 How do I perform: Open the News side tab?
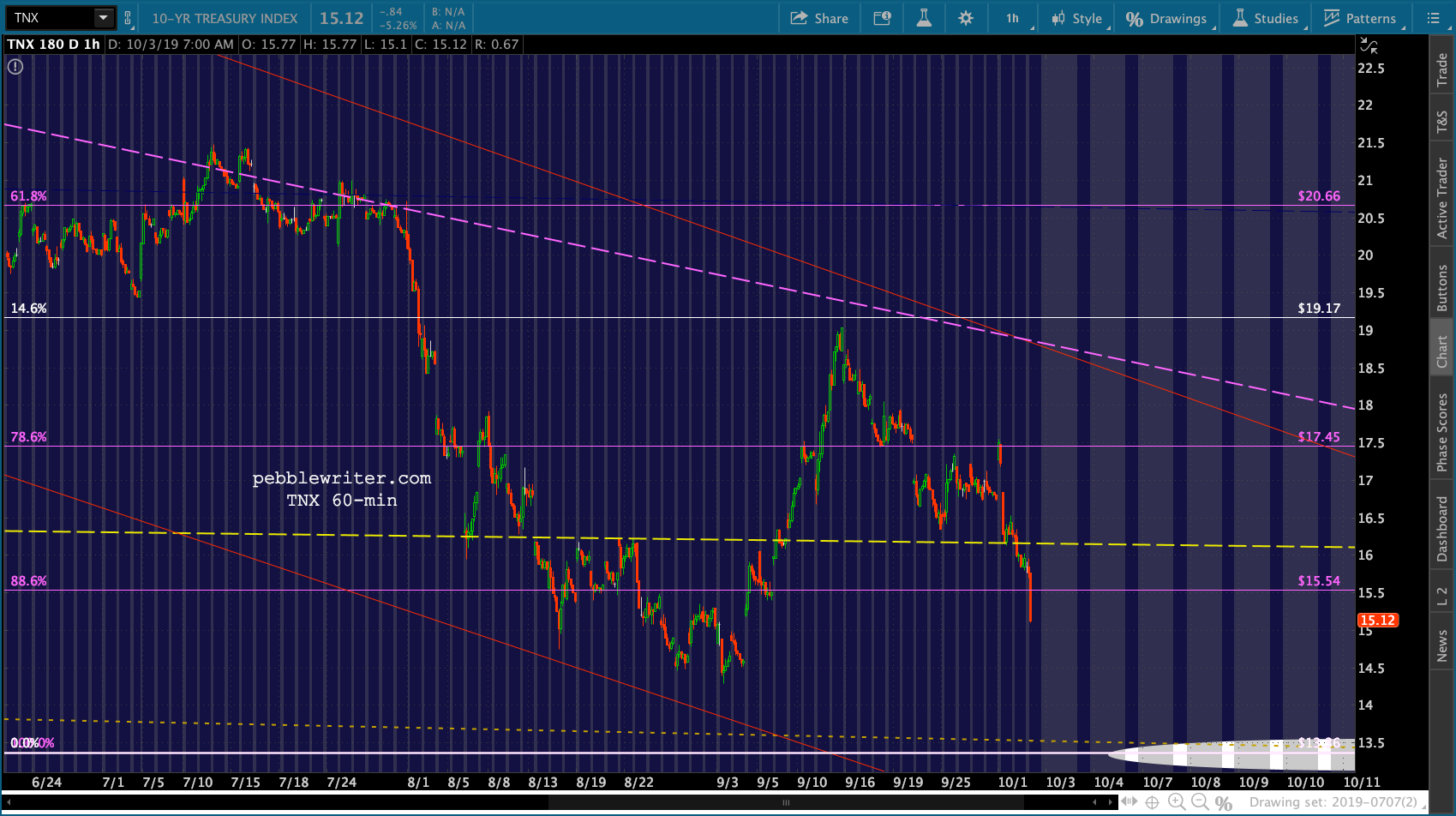pyautogui.click(x=1442, y=645)
